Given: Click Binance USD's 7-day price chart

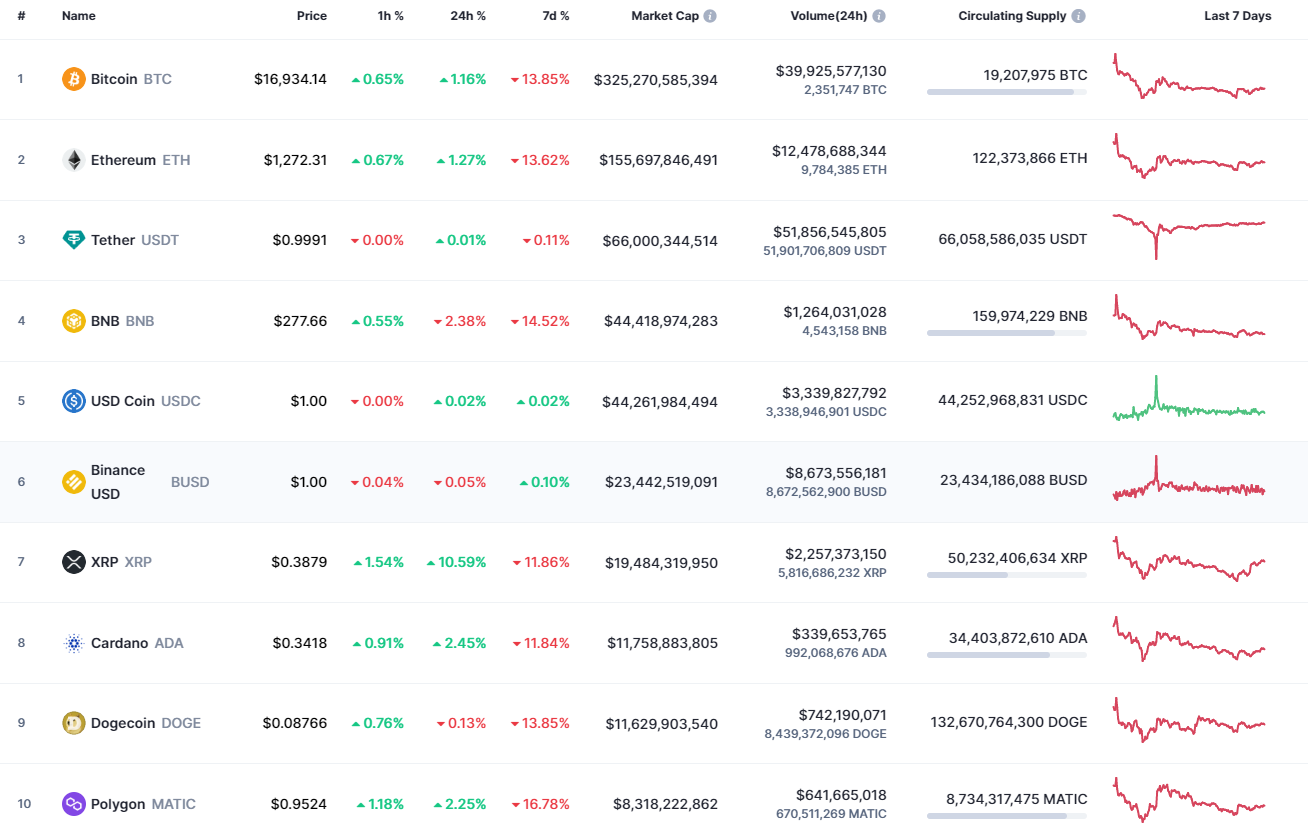Looking at the screenshot, I should pyautogui.click(x=1189, y=480).
